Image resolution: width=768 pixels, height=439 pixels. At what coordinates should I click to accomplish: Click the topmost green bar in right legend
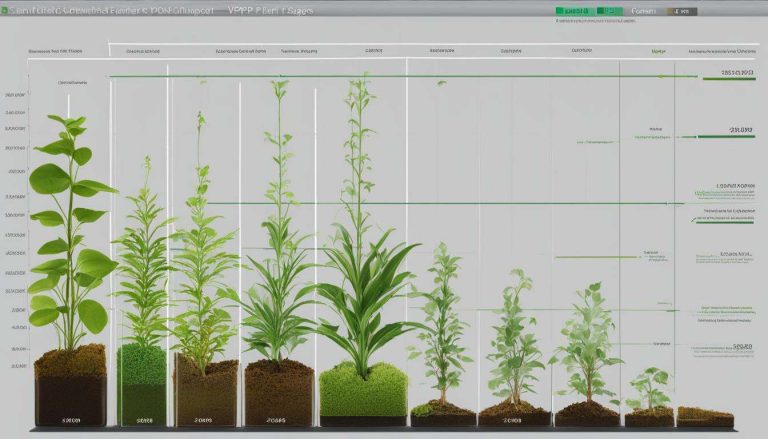click(729, 79)
